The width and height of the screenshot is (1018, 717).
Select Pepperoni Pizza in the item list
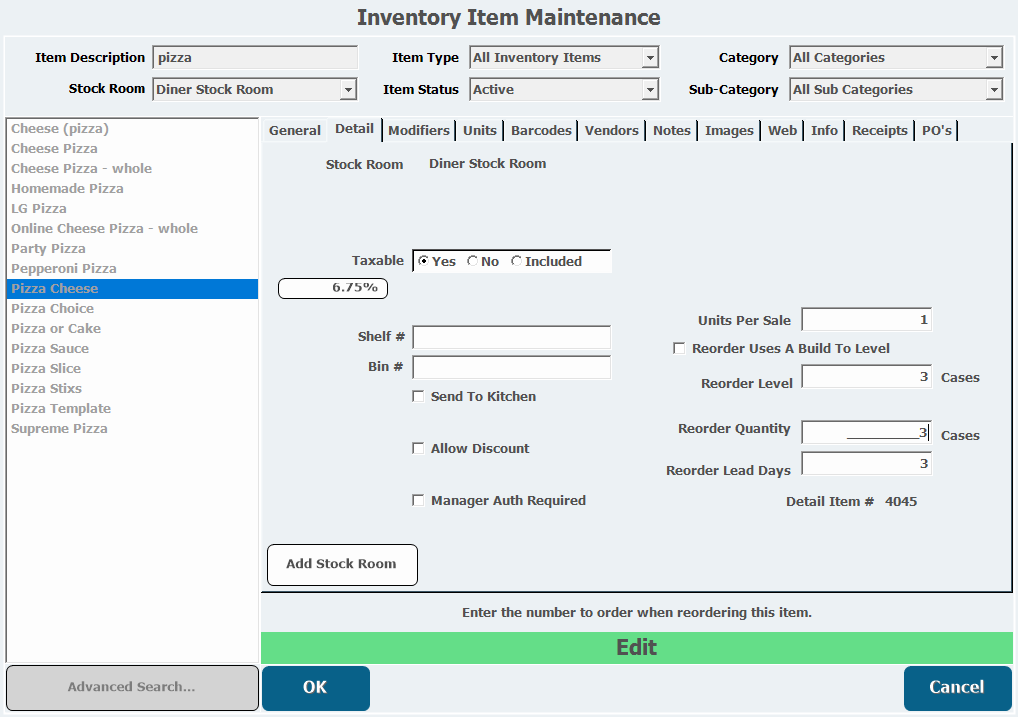click(x=64, y=269)
